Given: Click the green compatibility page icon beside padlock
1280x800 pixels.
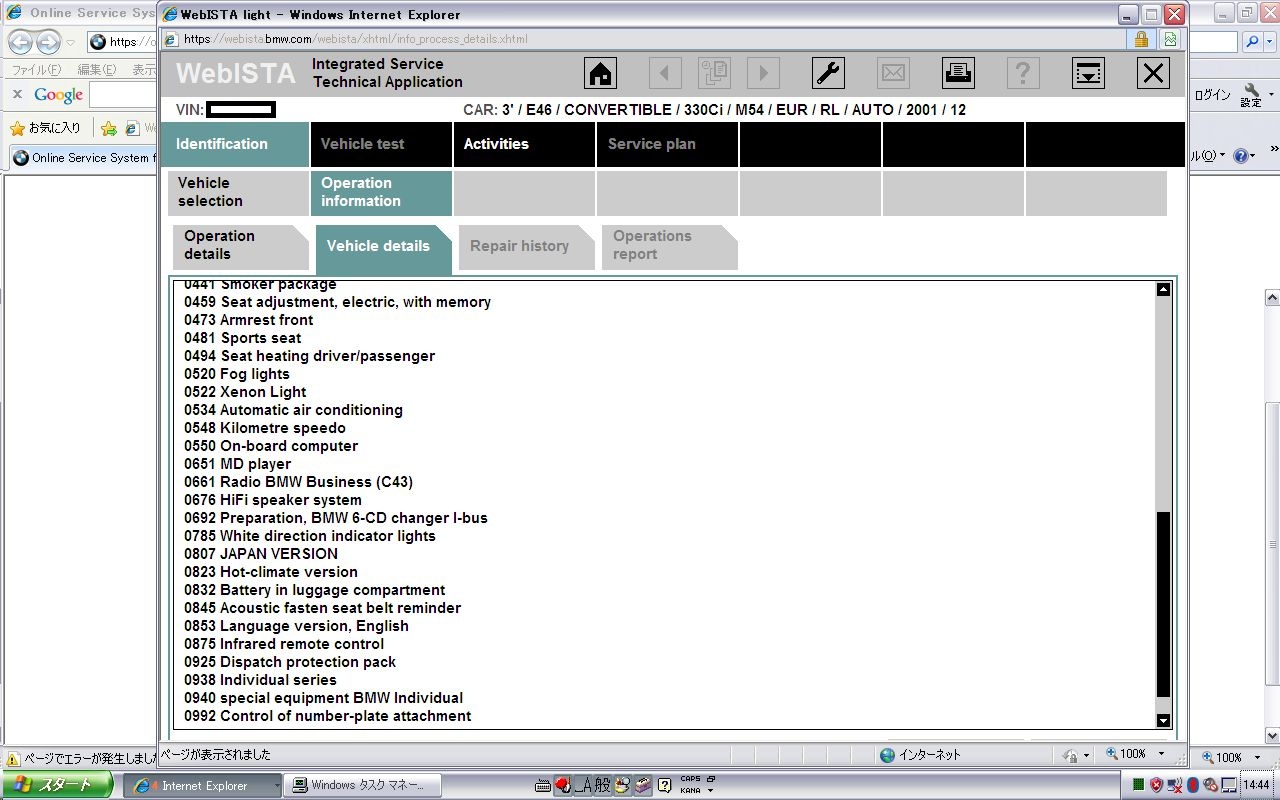Looking at the screenshot, I should 1170,39.
